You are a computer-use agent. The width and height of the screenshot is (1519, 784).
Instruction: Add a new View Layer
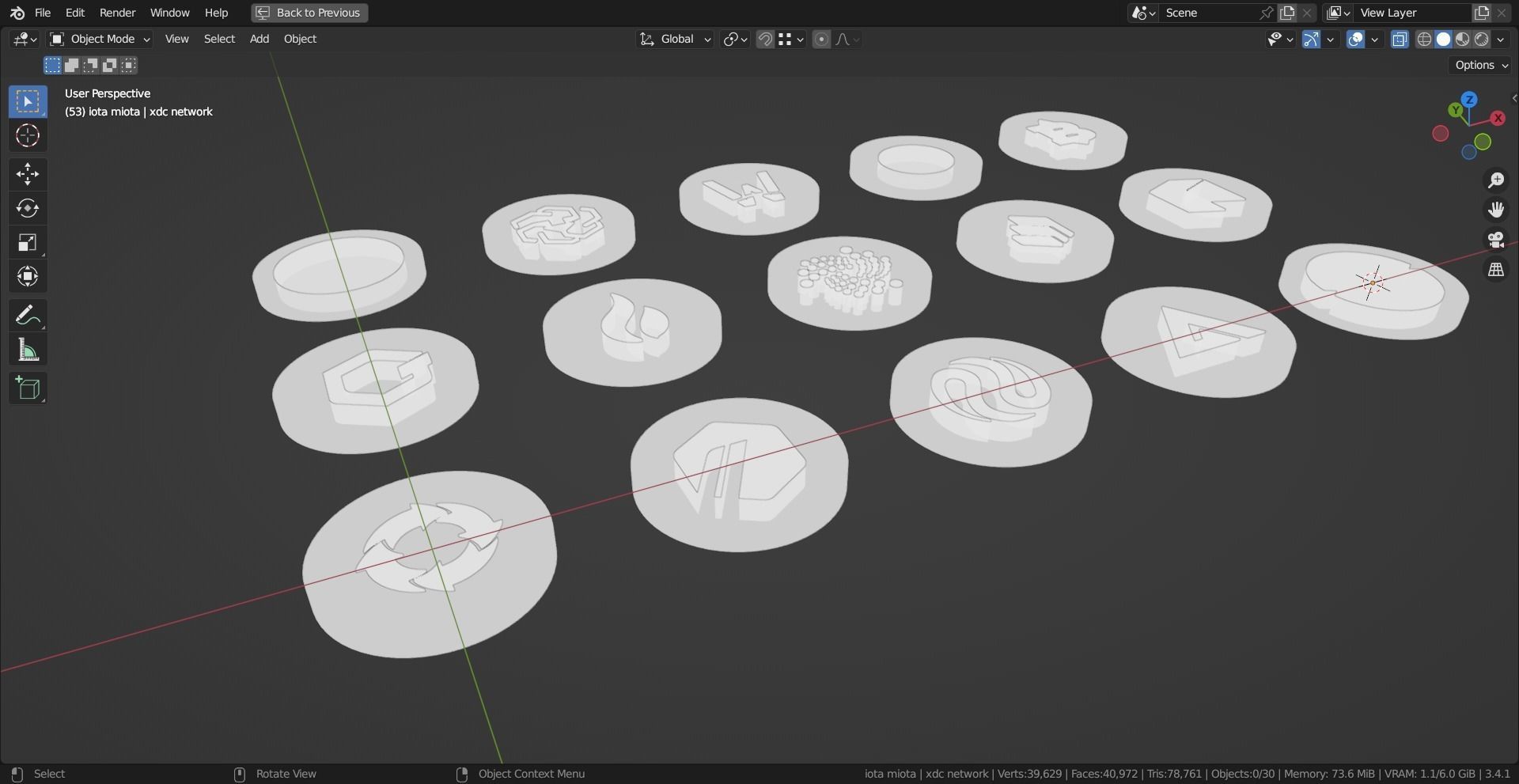click(x=1481, y=13)
